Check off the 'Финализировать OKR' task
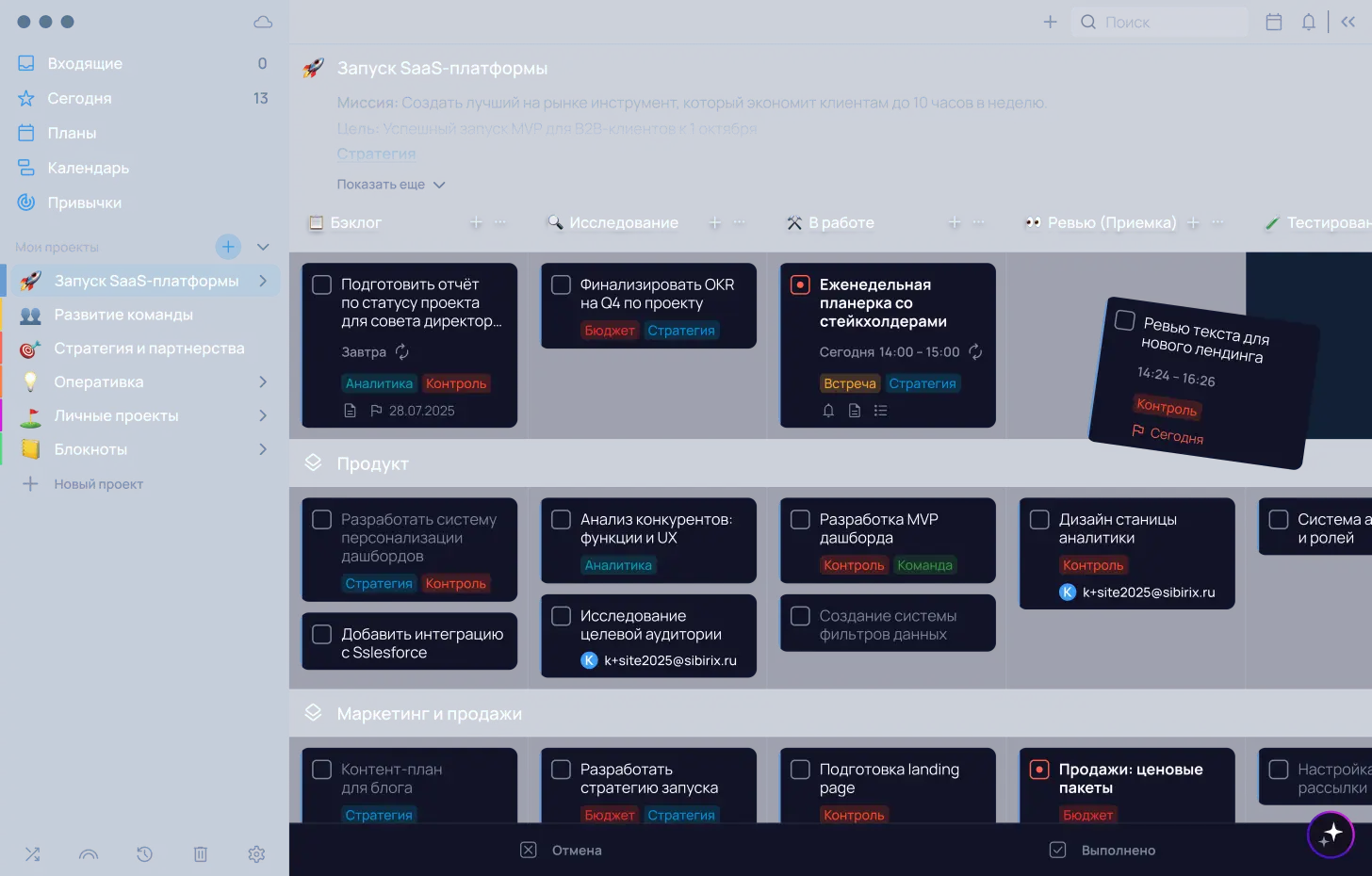Viewport: 1372px width, 876px height. [561, 284]
